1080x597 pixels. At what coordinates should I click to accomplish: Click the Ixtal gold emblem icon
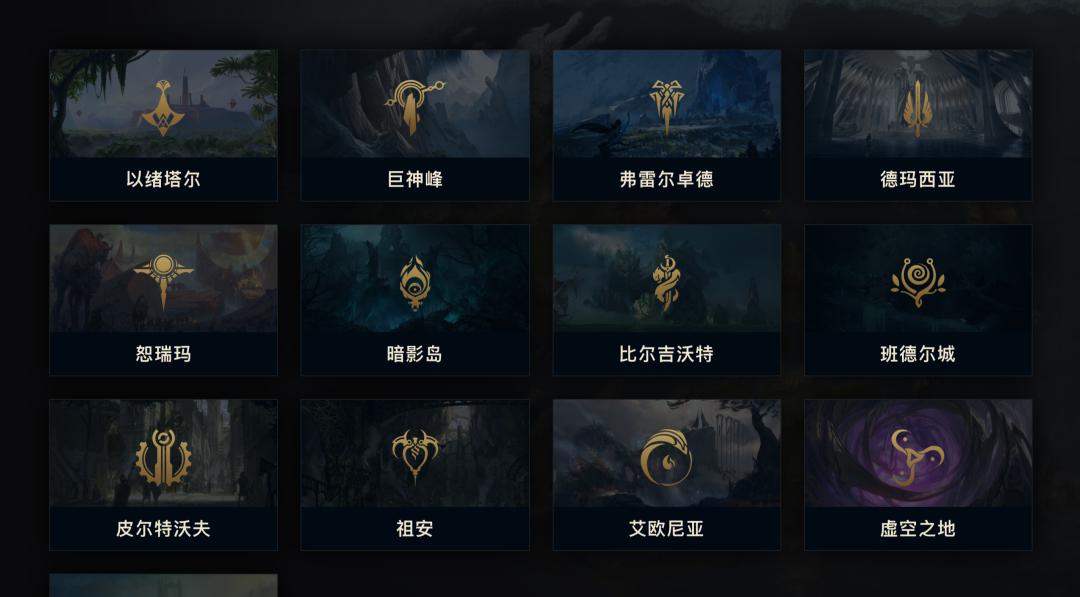tap(163, 107)
